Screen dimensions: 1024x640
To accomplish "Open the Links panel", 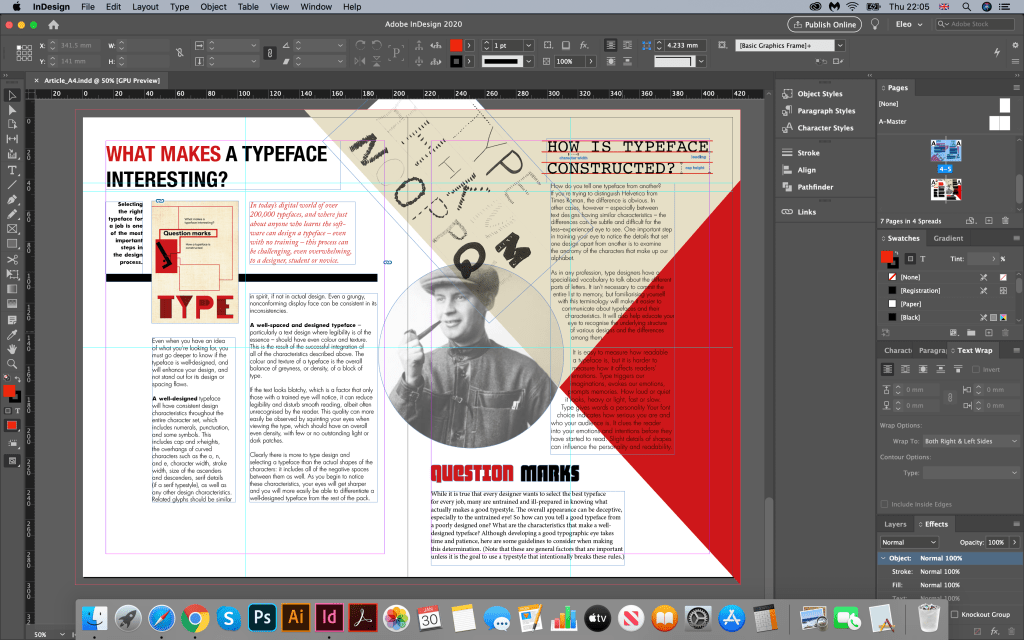I will point(806,212).
